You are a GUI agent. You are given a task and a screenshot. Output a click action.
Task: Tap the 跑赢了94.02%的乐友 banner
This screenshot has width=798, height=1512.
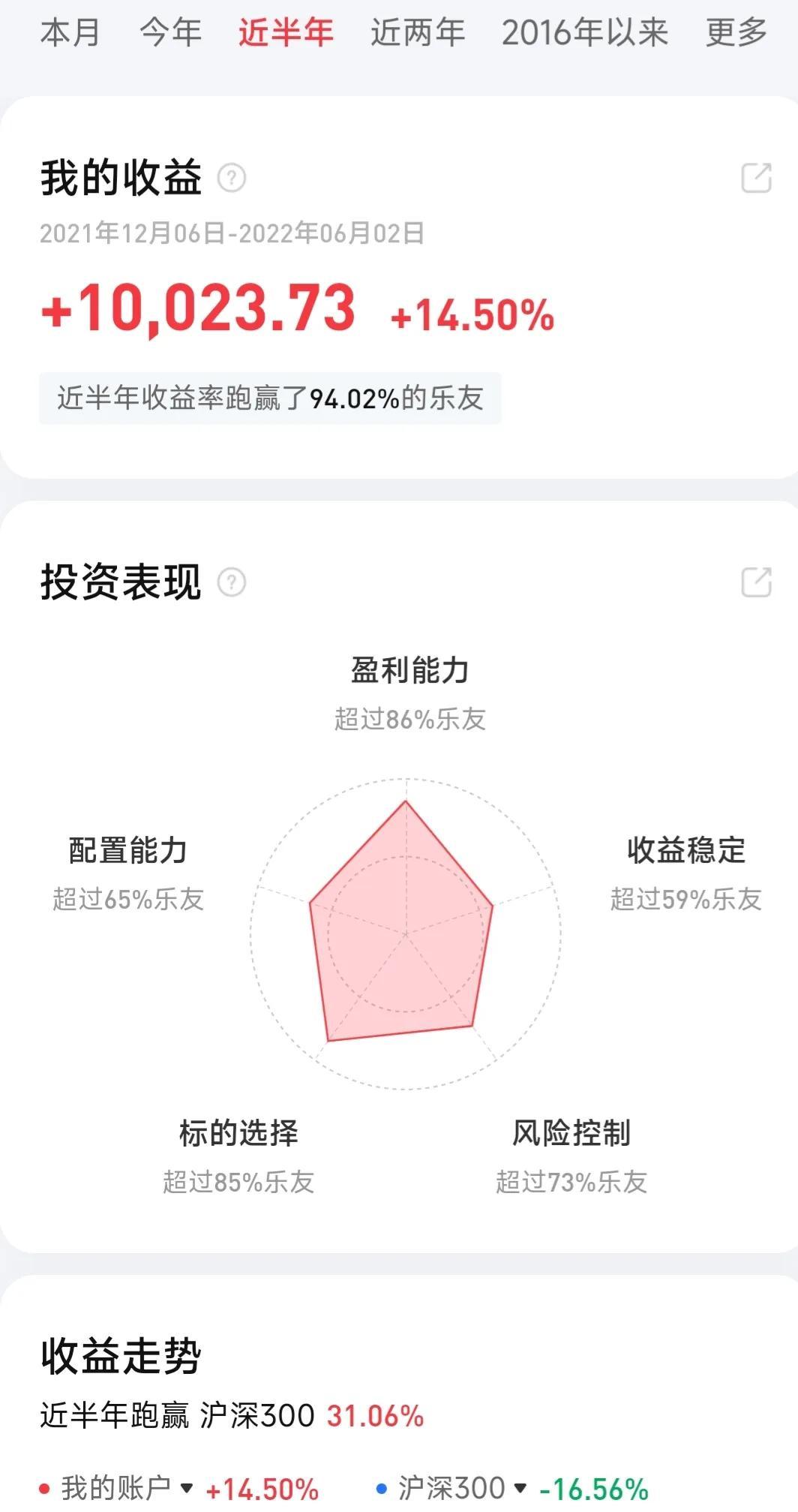coord(270,398)
